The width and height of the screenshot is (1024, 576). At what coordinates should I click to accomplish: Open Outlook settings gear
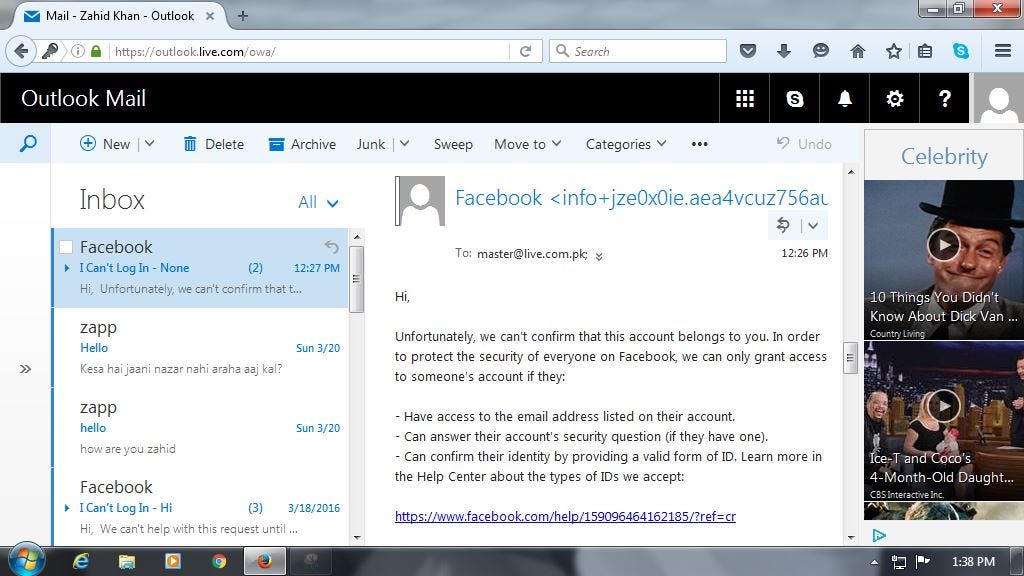(895, 99)
